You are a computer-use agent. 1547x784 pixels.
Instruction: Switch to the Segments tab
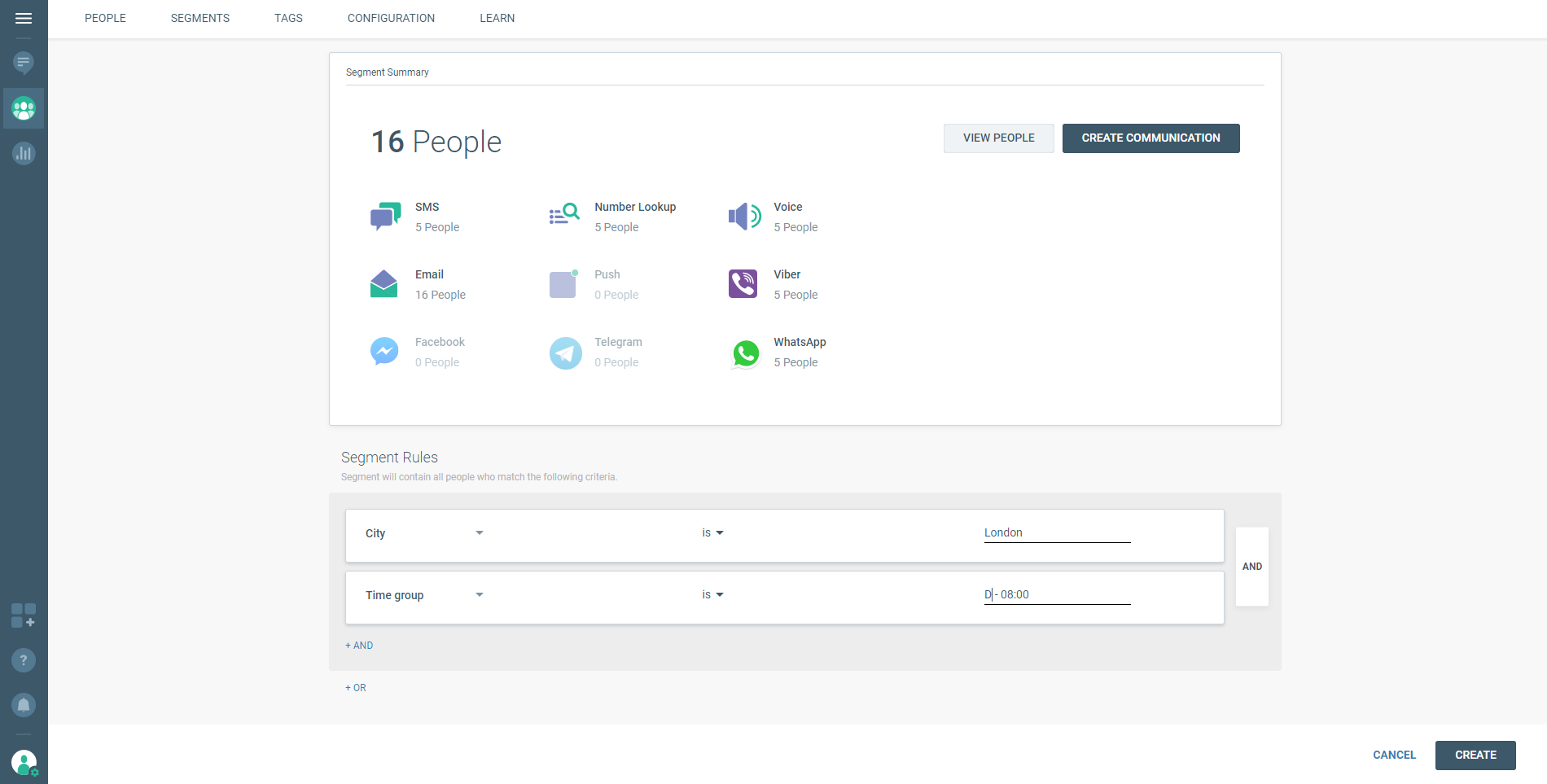click(200, 18)
